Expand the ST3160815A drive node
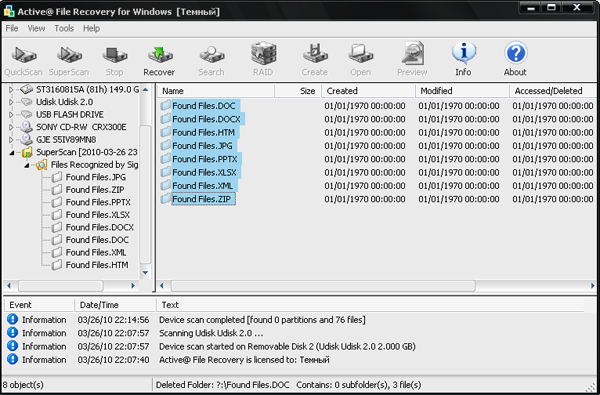 click(11, 90)
